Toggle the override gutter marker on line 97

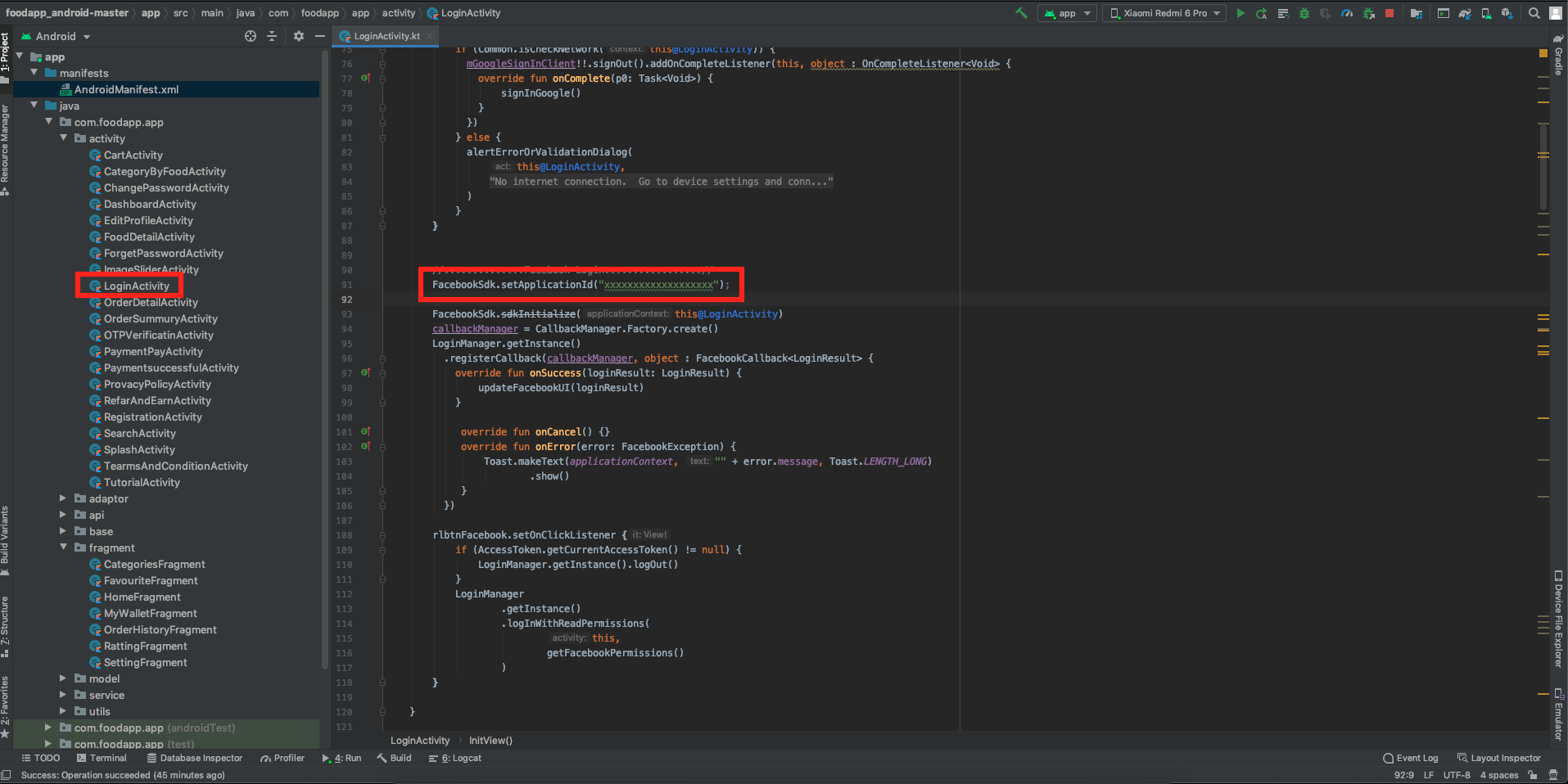tap(365, 373)
